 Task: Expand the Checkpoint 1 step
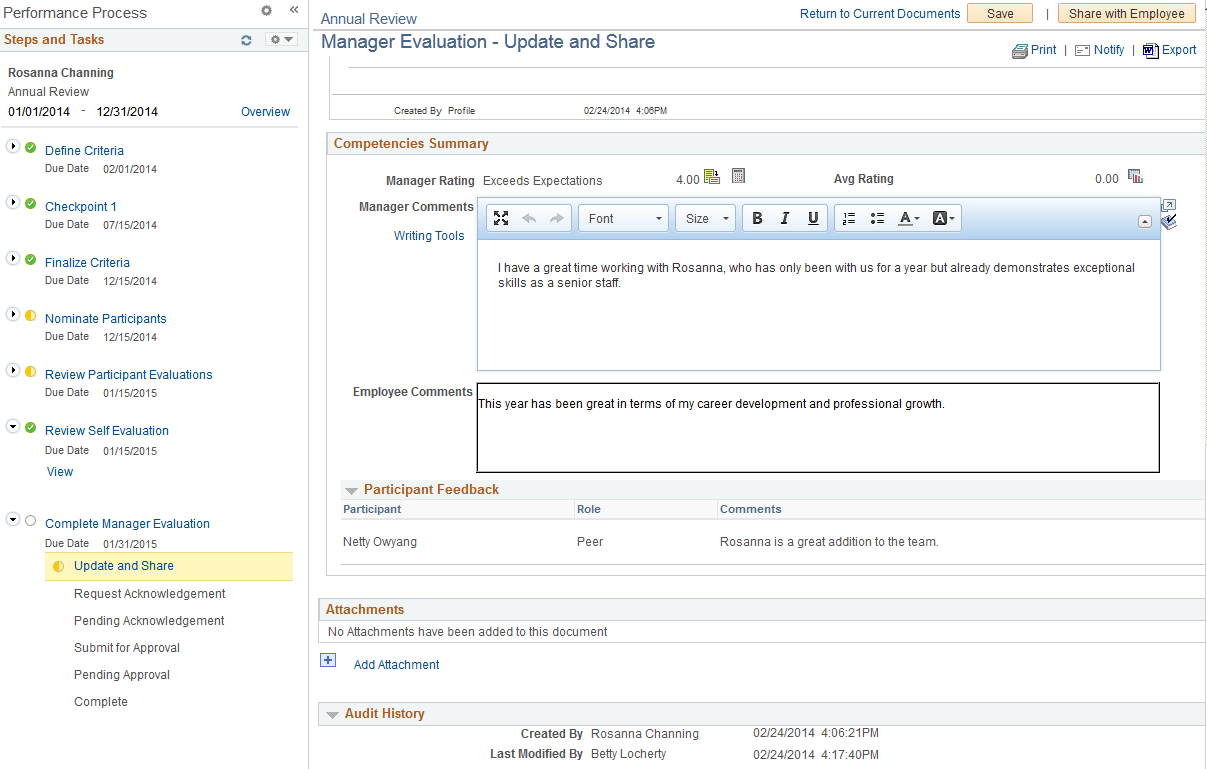(x=13, y=203)
